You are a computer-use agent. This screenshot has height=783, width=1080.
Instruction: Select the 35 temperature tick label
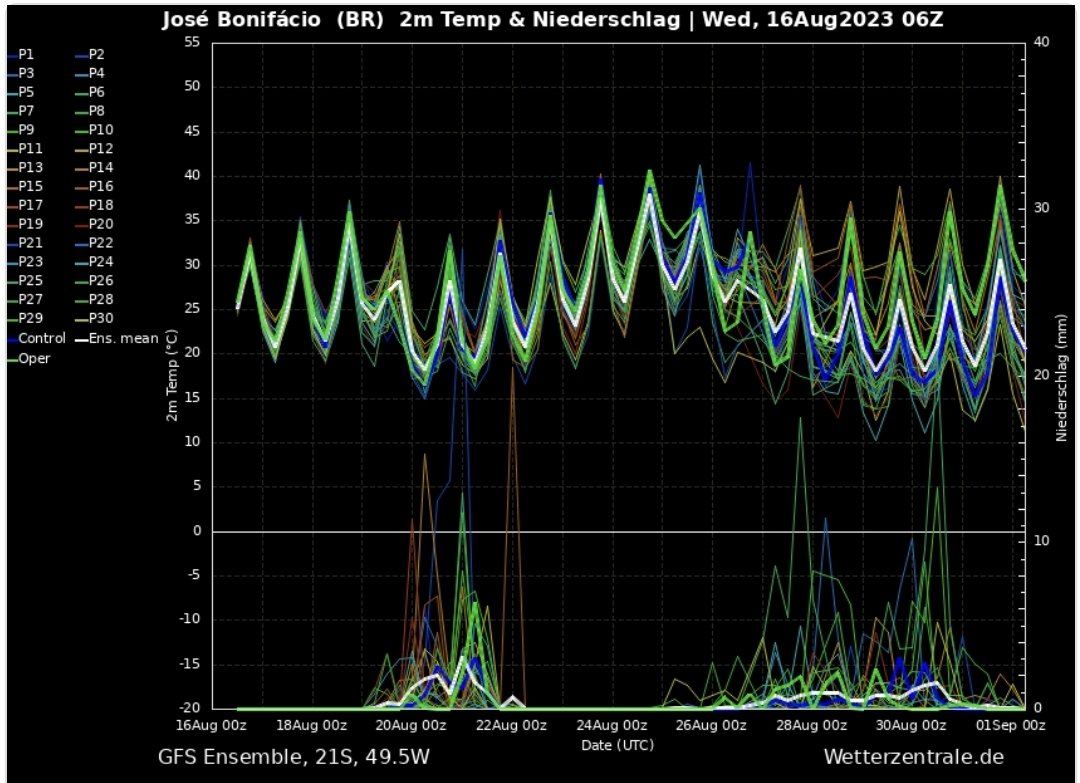[192, 220]
